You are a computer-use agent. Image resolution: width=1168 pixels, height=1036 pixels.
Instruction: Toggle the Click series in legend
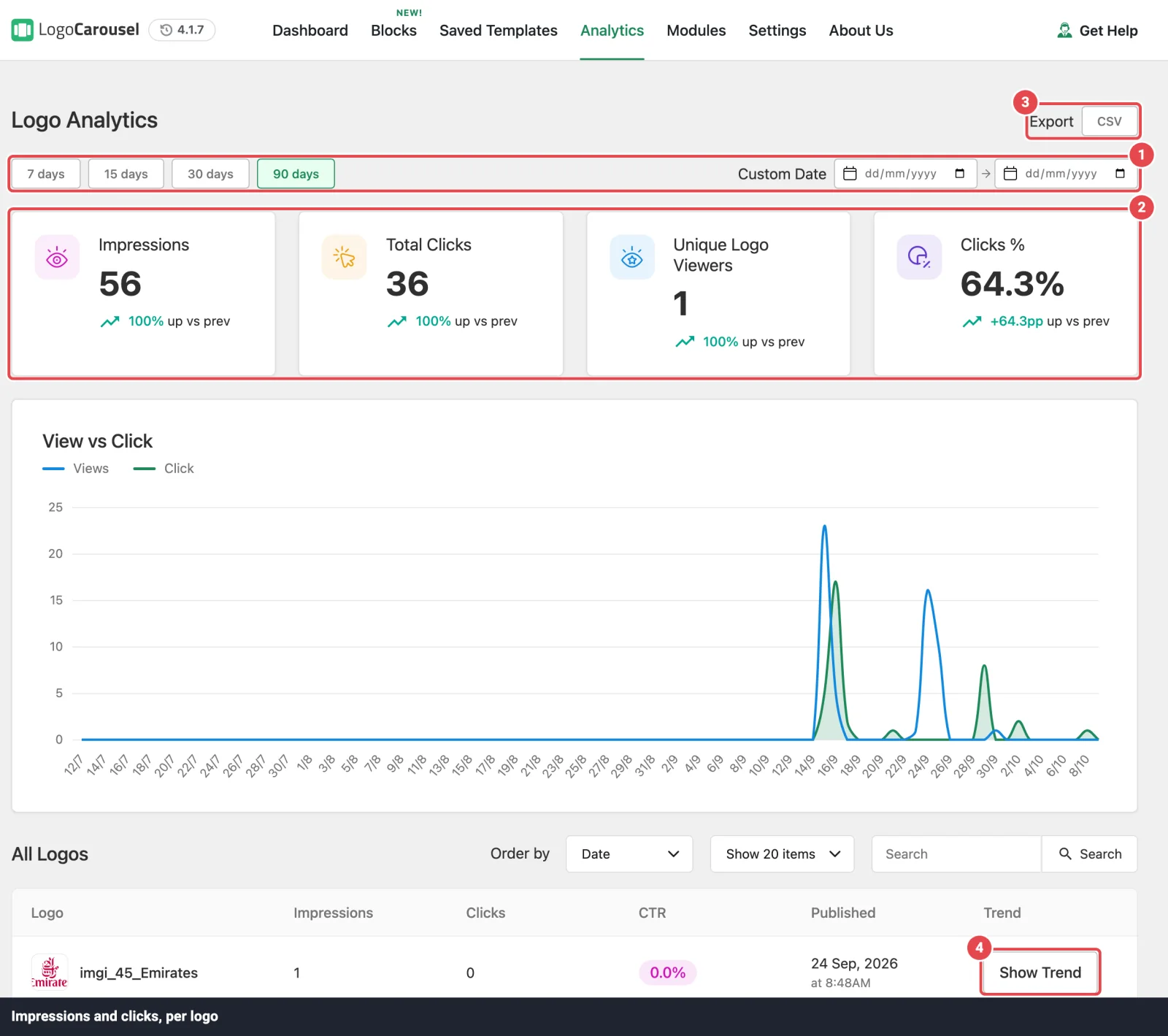pos(164,469)
